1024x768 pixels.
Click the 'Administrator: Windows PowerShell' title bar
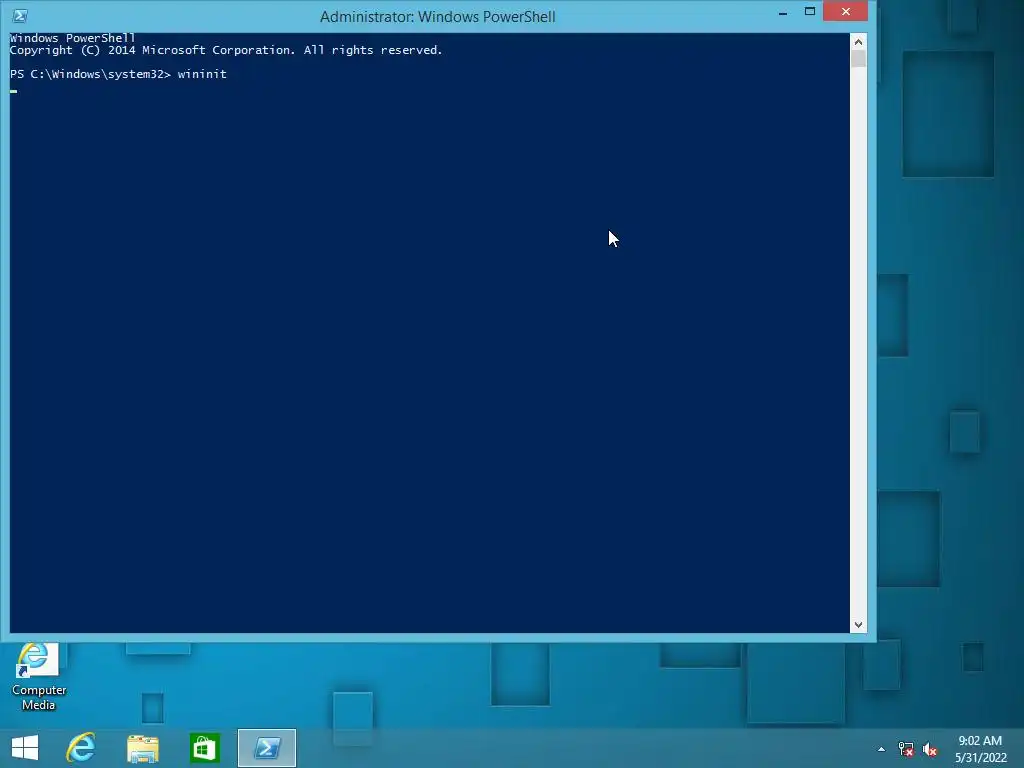(x=438, y=16)
